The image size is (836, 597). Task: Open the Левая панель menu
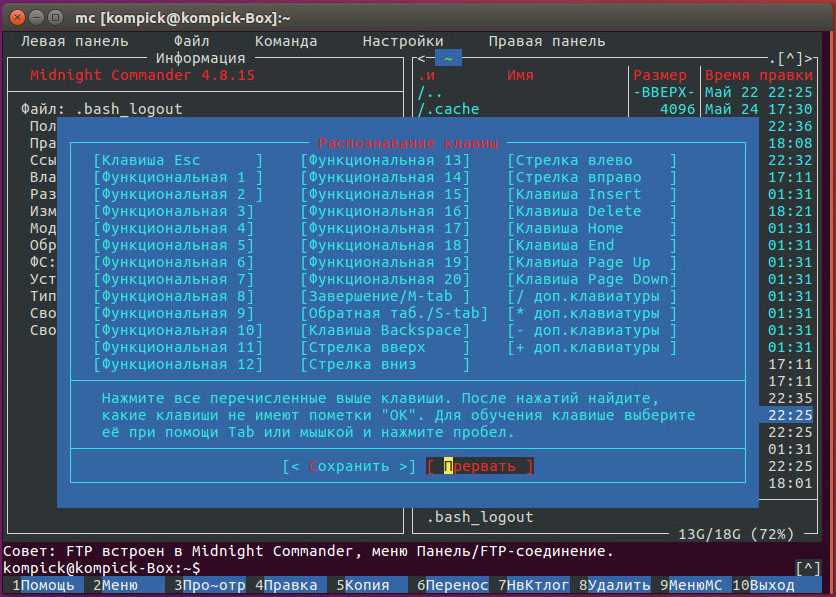tap(75, 41)
